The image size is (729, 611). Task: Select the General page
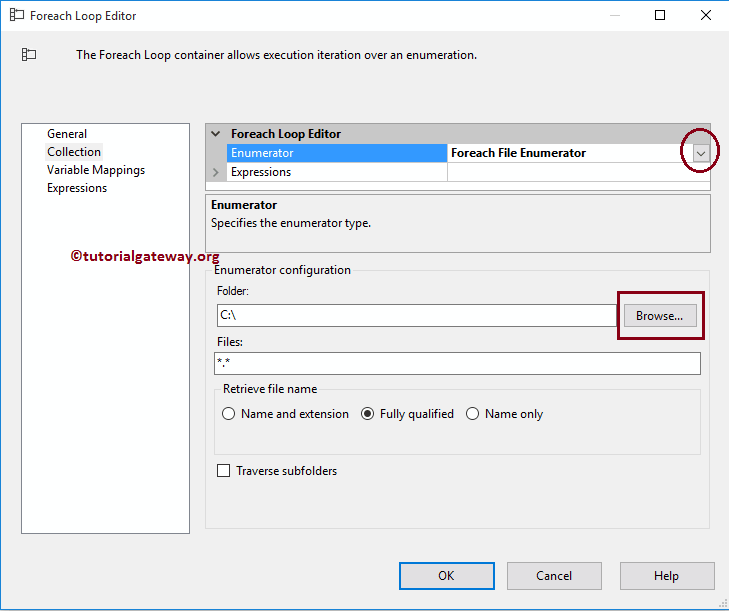(x=66, y=134)
